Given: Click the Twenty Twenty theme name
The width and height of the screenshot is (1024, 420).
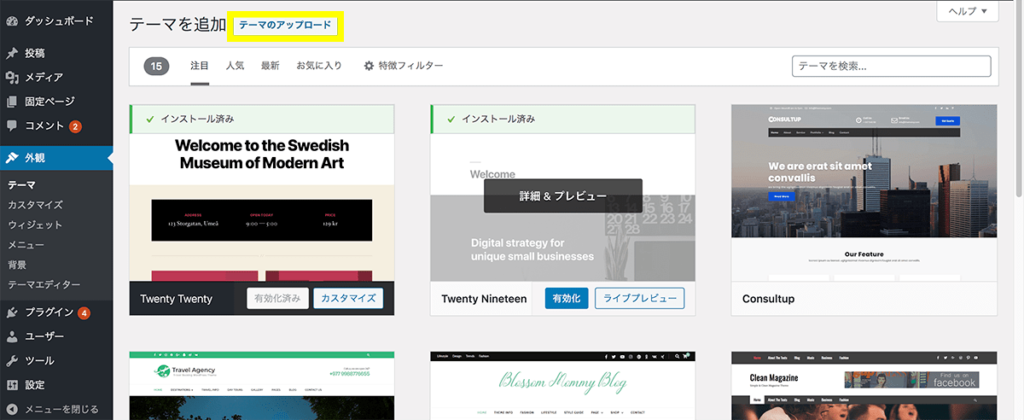Looking at the screenshot, I should click(176, 299).
